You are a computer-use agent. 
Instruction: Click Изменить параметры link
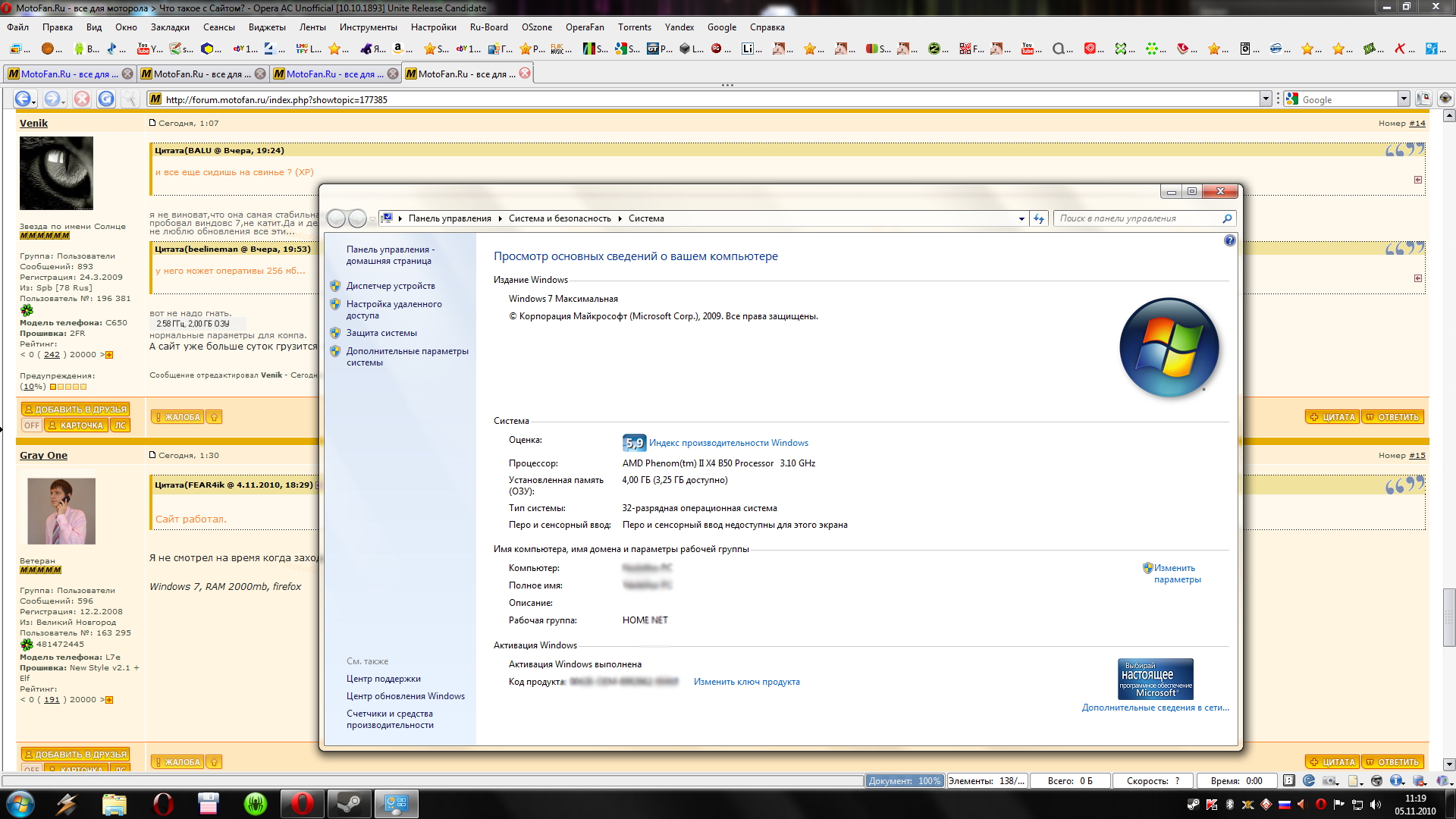pos(1177,573)
